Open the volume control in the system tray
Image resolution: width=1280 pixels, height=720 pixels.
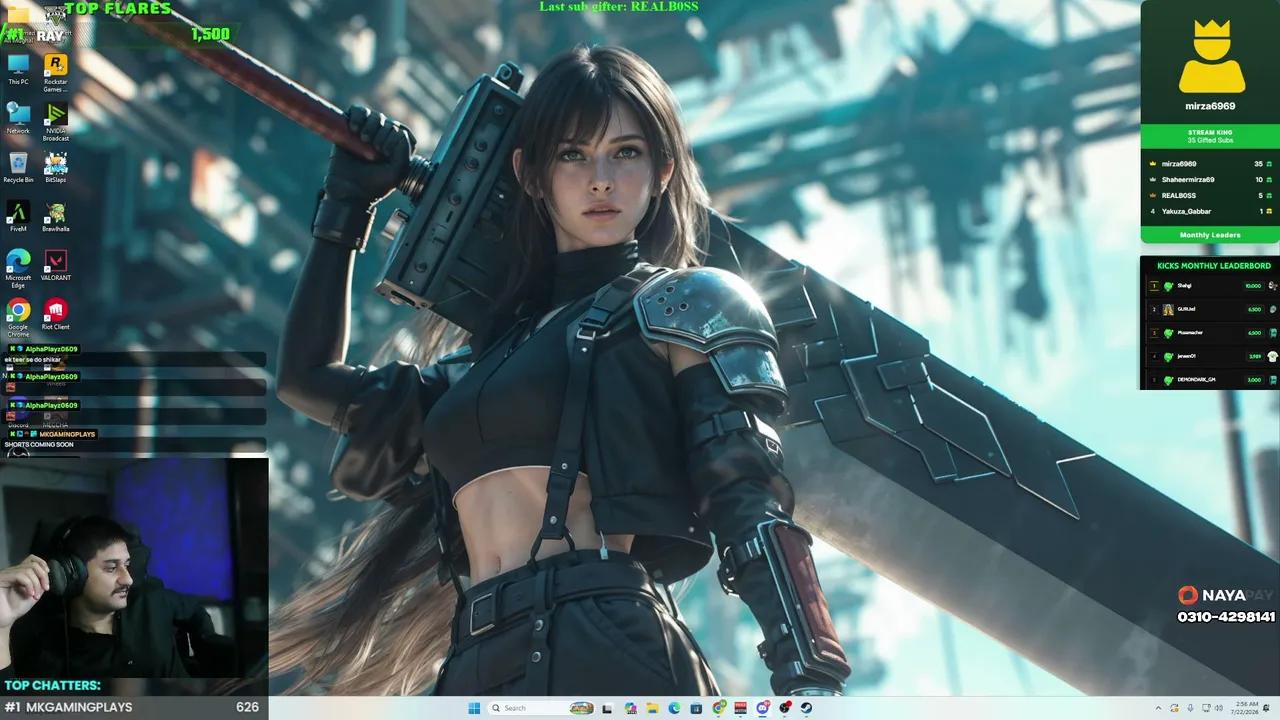click(1218, 708)
